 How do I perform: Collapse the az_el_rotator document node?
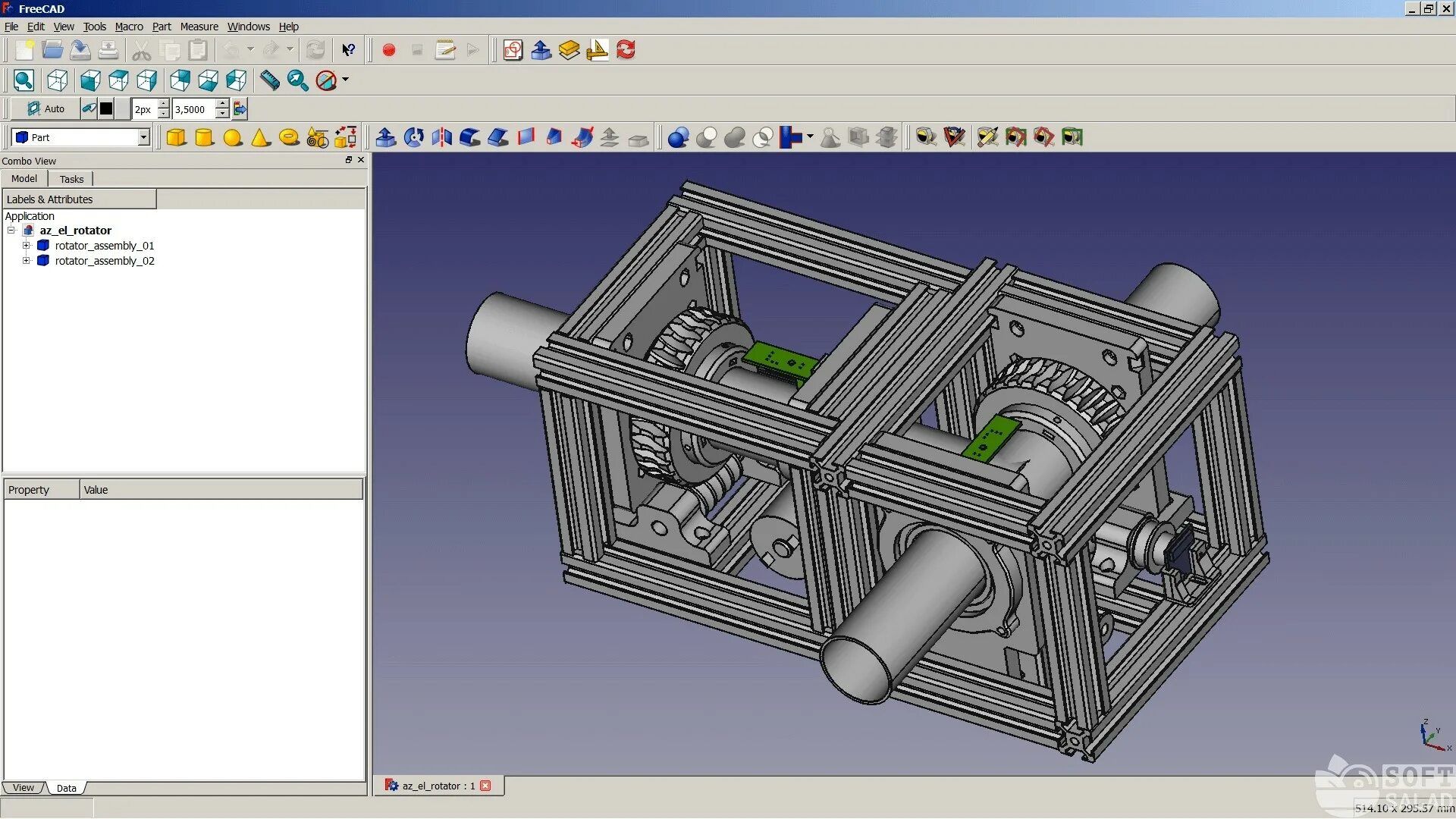tap(11, 231)
